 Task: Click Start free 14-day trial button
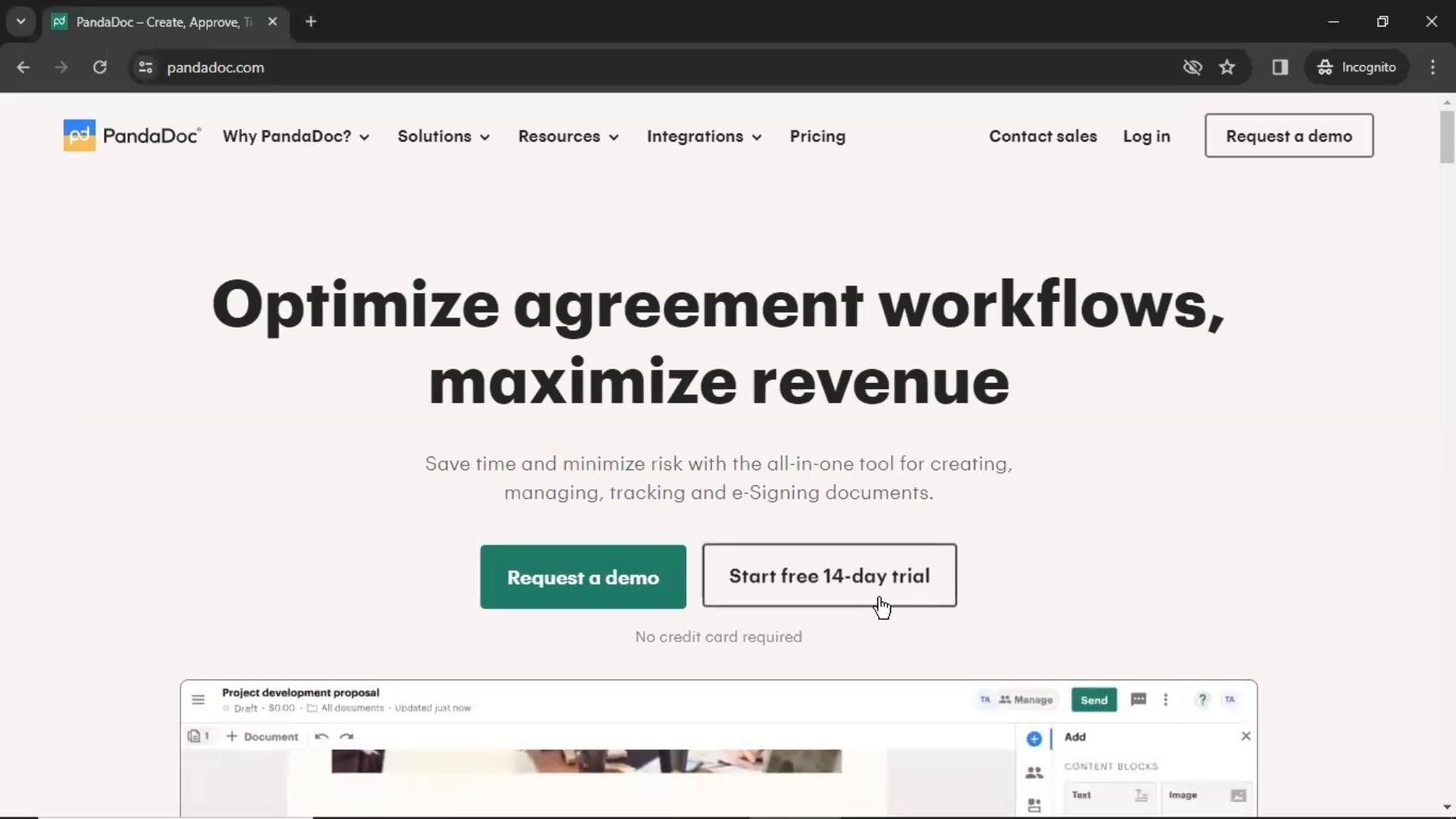(829, 576)
